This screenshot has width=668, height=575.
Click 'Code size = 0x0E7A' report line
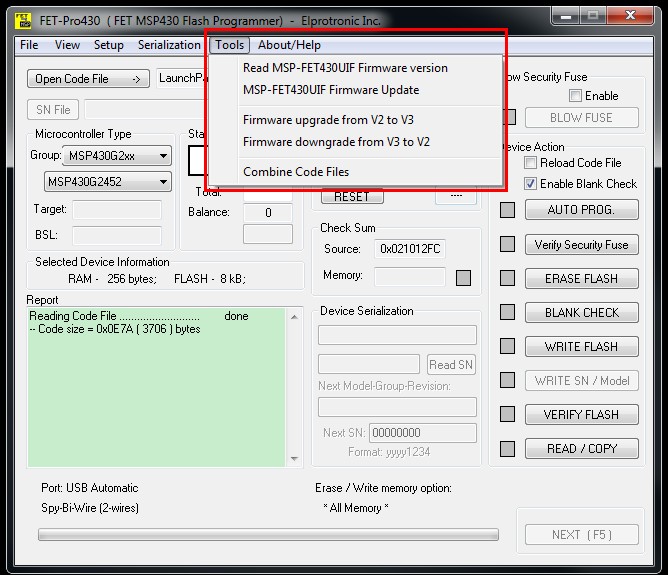115,329
